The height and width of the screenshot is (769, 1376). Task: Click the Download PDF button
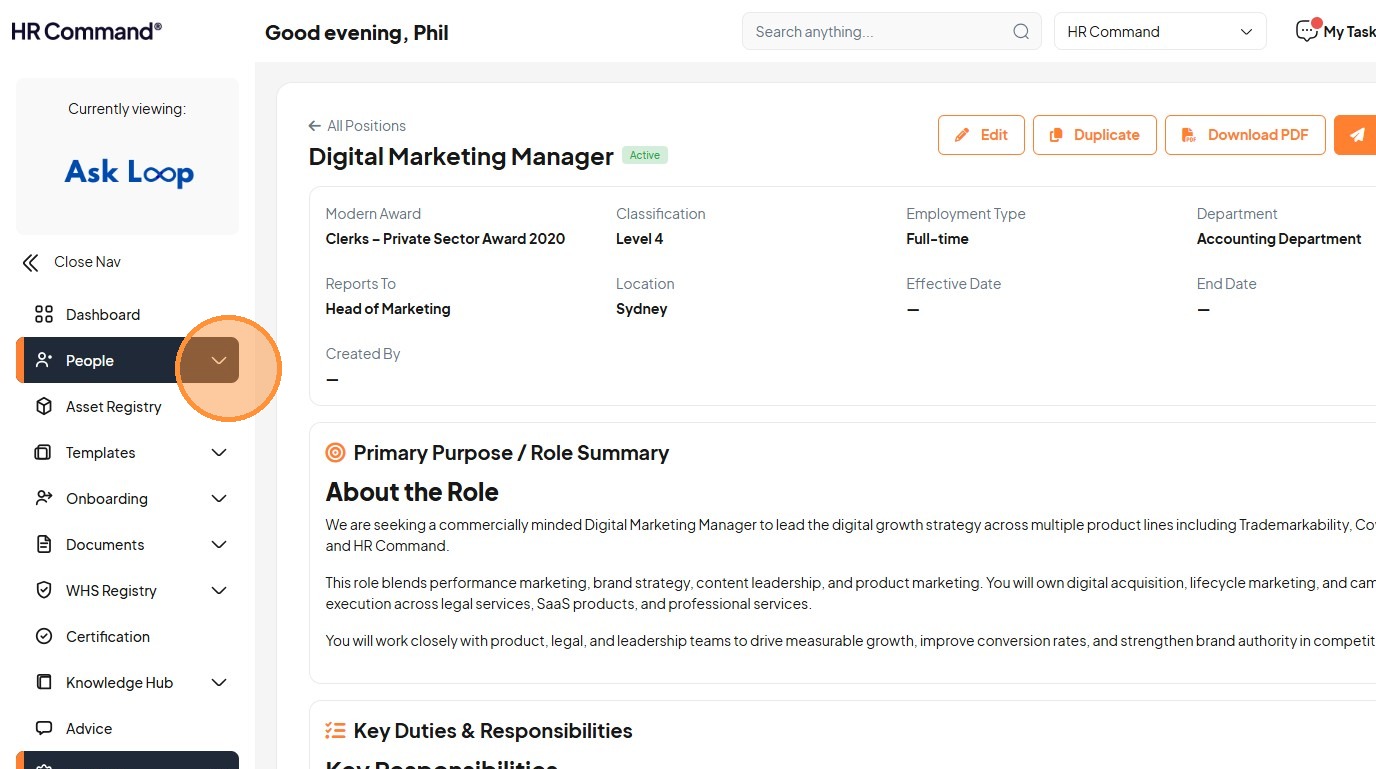coord(1245,135)
